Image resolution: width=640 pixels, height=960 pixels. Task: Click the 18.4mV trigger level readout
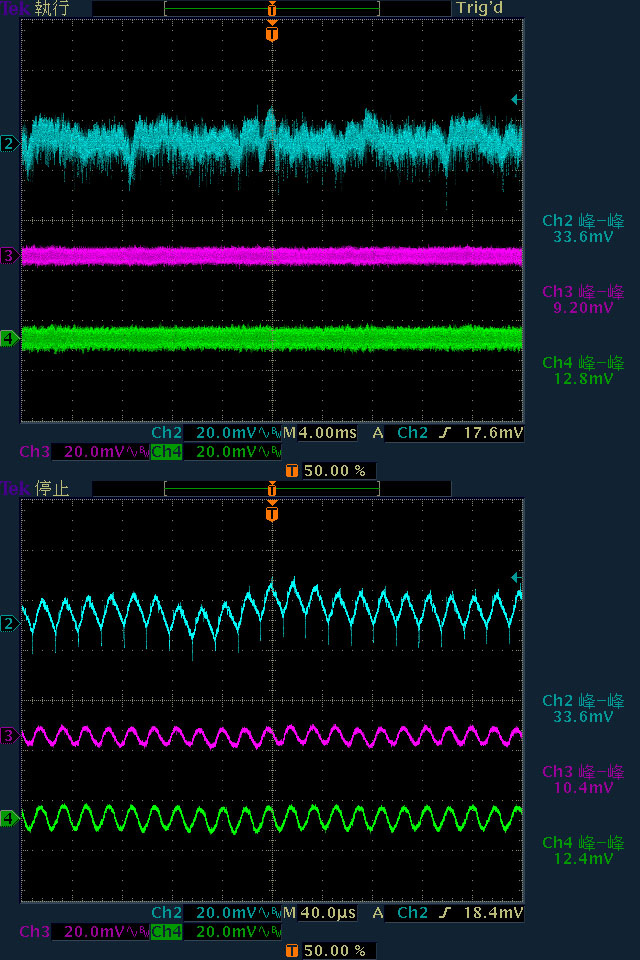click(x=493, y=913)
